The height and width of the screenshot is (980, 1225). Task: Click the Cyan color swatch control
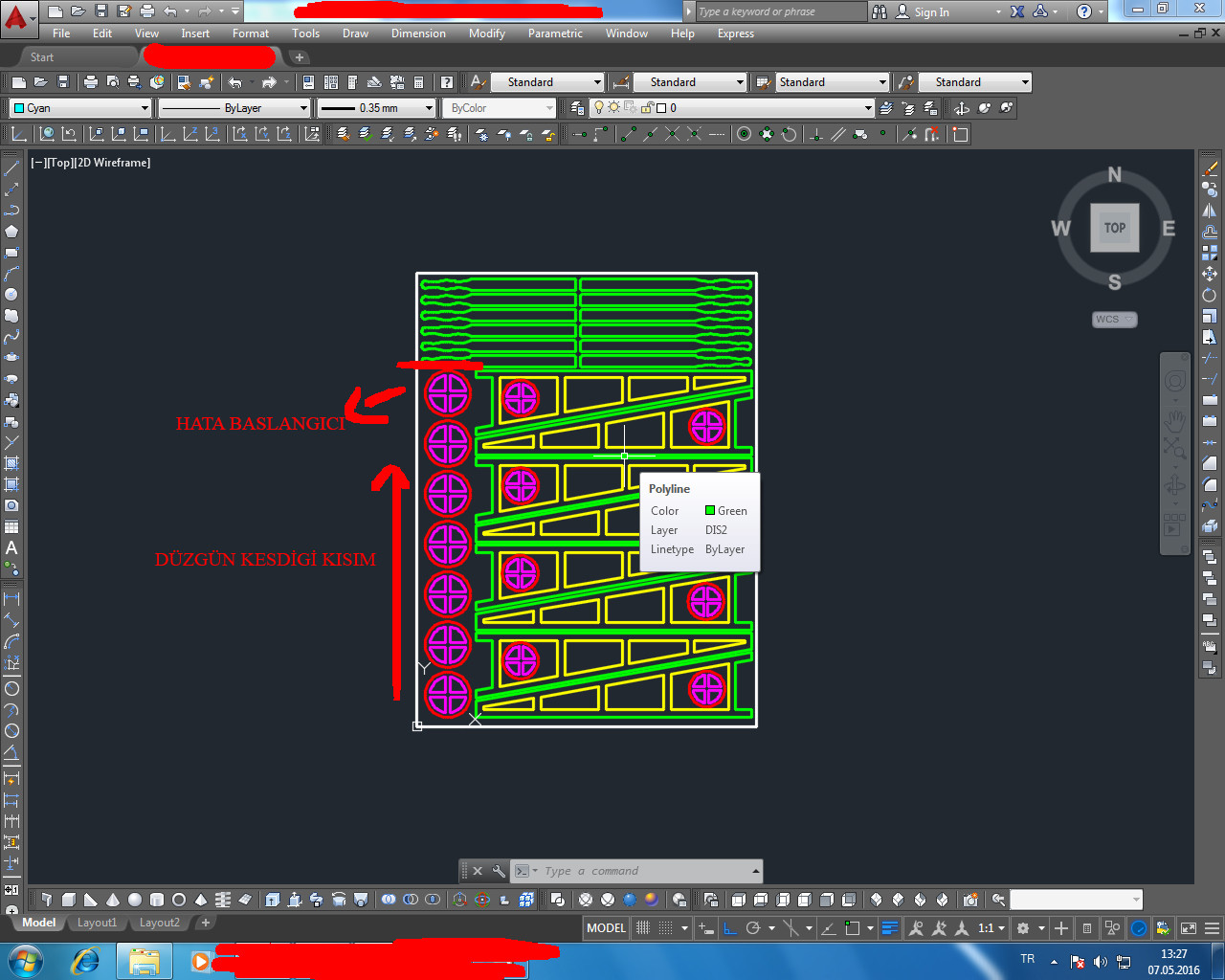[x=80, y=108]
